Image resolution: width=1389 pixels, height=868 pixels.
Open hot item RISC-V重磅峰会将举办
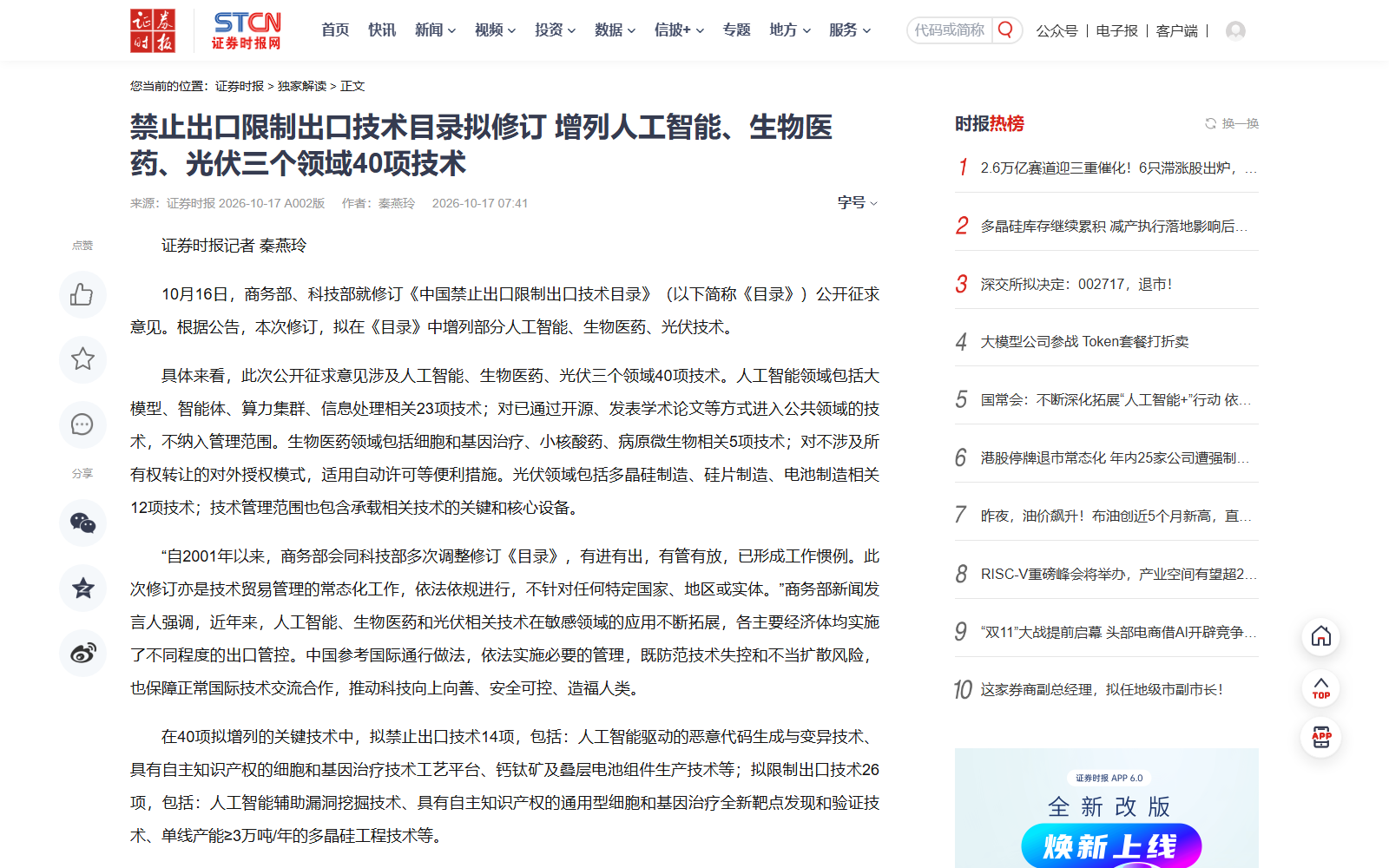pos(1119,574)
